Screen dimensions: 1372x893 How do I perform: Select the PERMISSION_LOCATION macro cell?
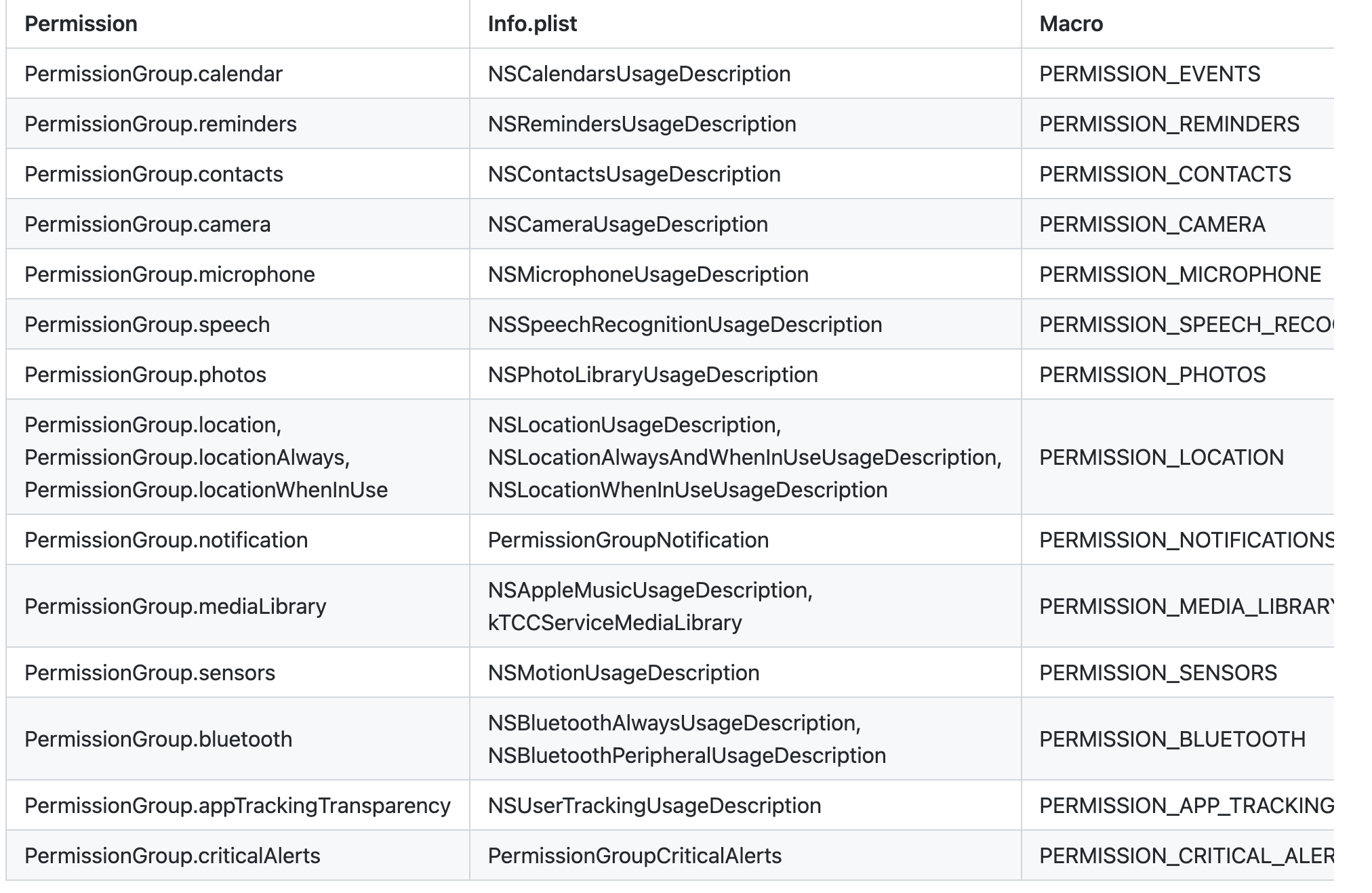(x=1161, y=457)
